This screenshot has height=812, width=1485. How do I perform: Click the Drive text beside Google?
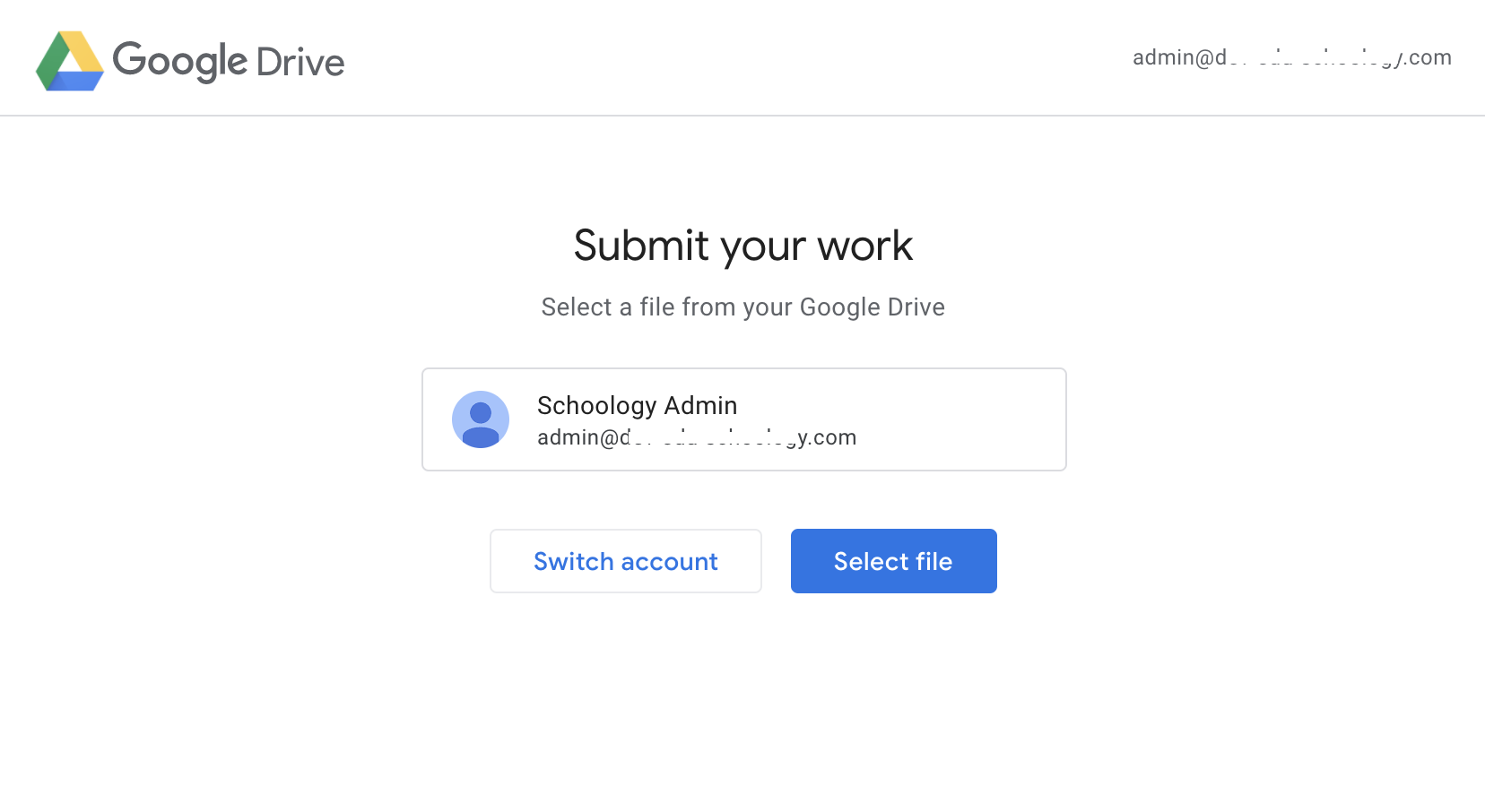(300, 63)
